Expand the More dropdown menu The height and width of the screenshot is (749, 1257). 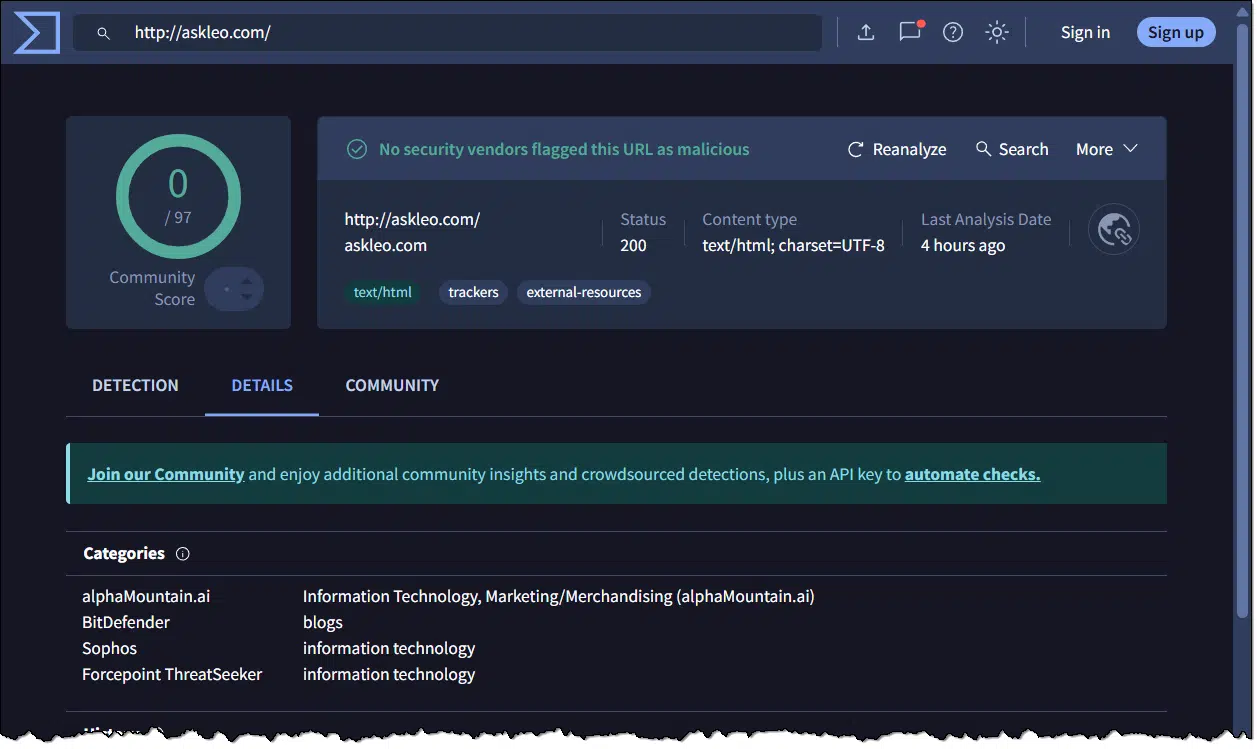(1107, 149)
